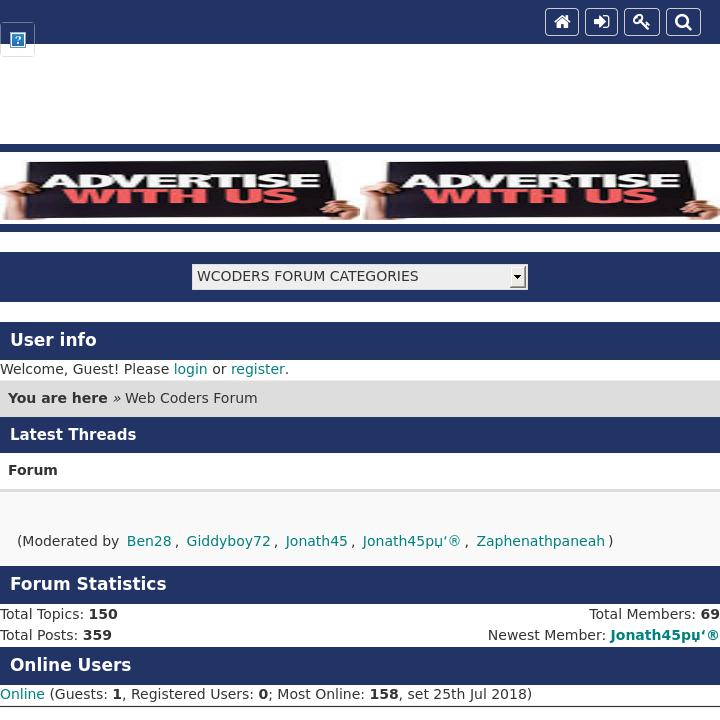Image resolution: width=720 pixels, height=720 pixels.
Task: Click the question mark placeholder image icon
Action: coord(18,40)
